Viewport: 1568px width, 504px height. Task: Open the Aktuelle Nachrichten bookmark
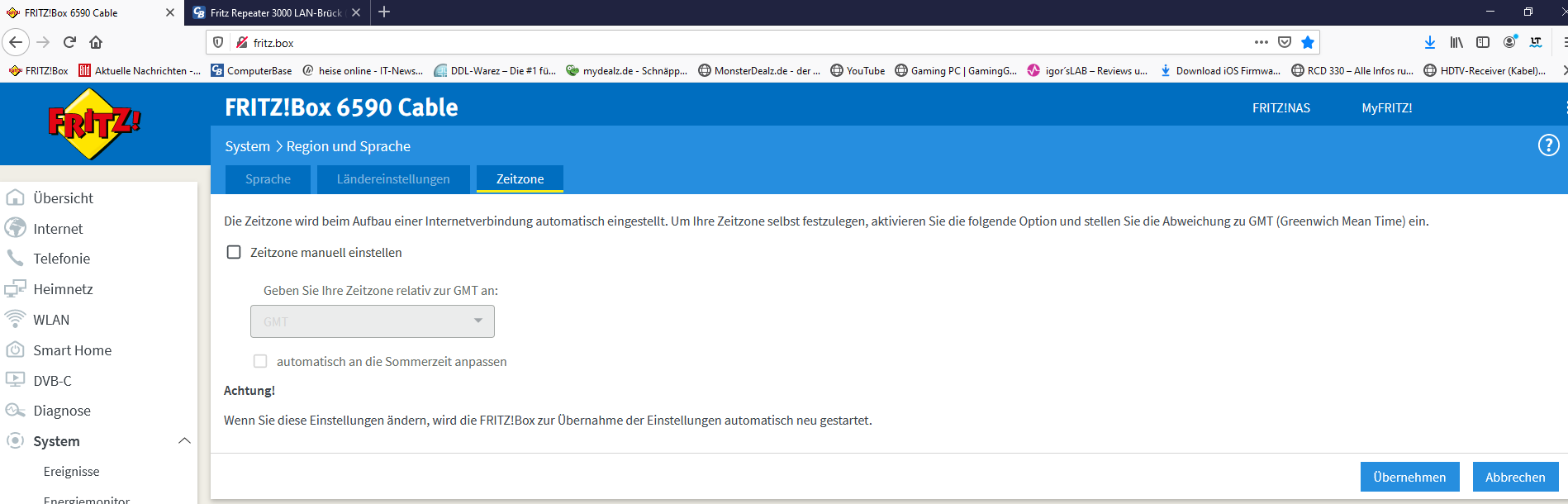tap(140, 71)
